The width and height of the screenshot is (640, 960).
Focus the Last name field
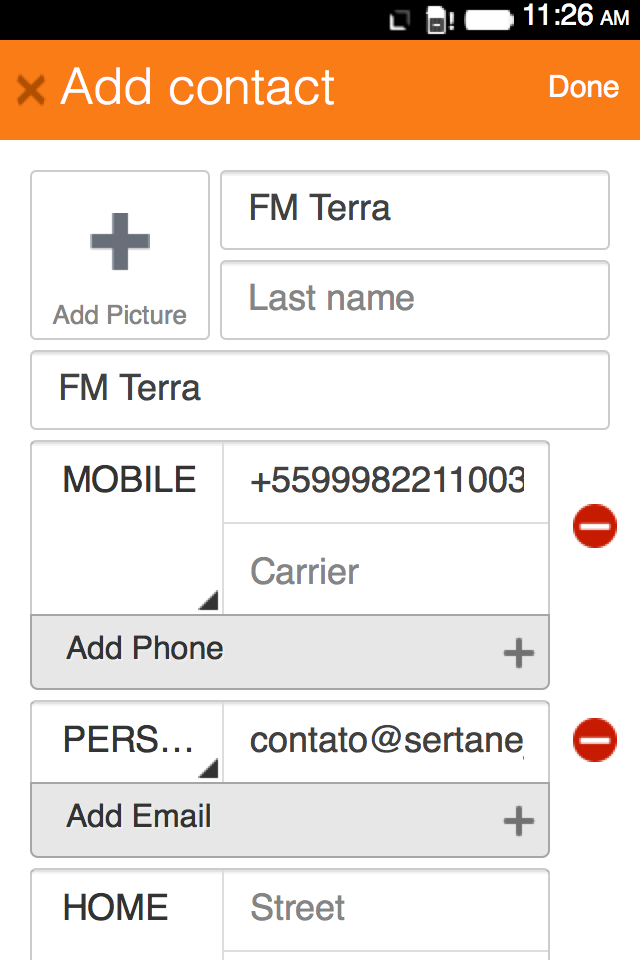(414, 299)
